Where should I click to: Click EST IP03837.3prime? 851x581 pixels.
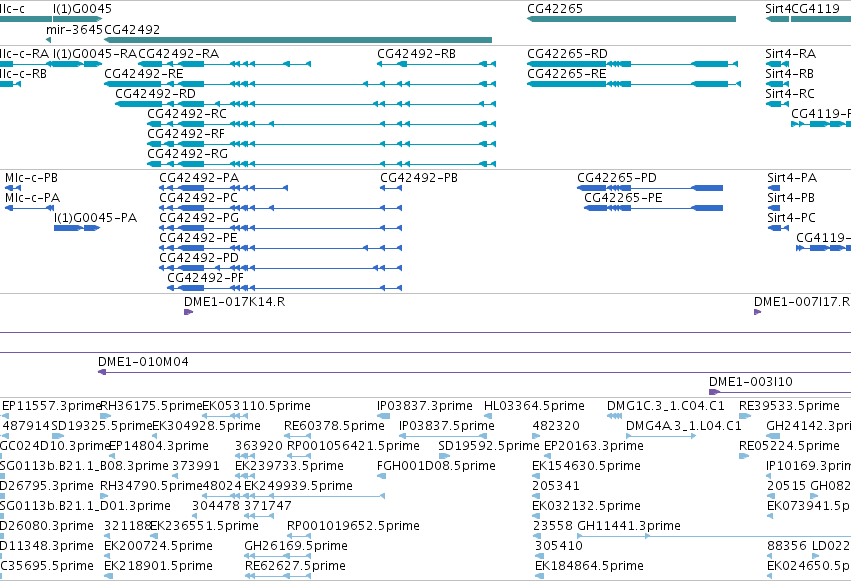coord(383,416)
